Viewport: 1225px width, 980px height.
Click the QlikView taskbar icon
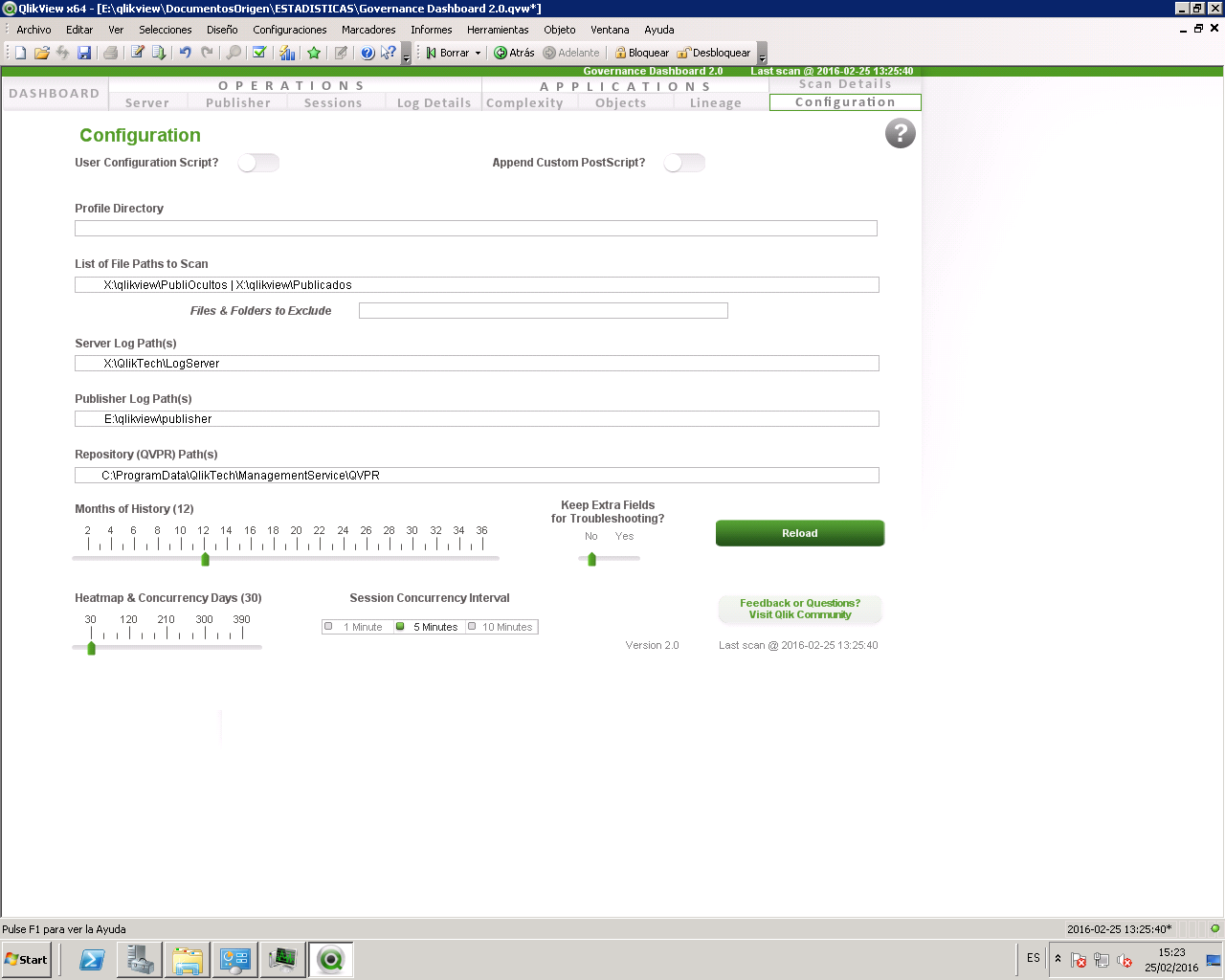pos(330,960)
